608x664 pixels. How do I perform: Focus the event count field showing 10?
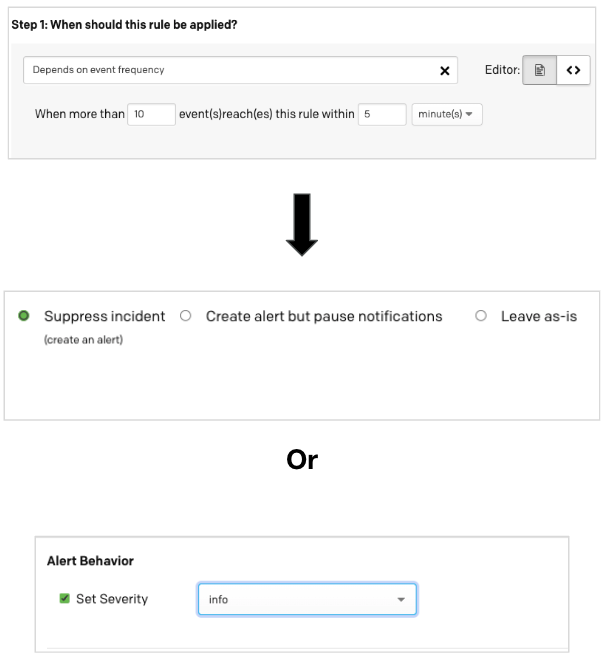point(151,114)
